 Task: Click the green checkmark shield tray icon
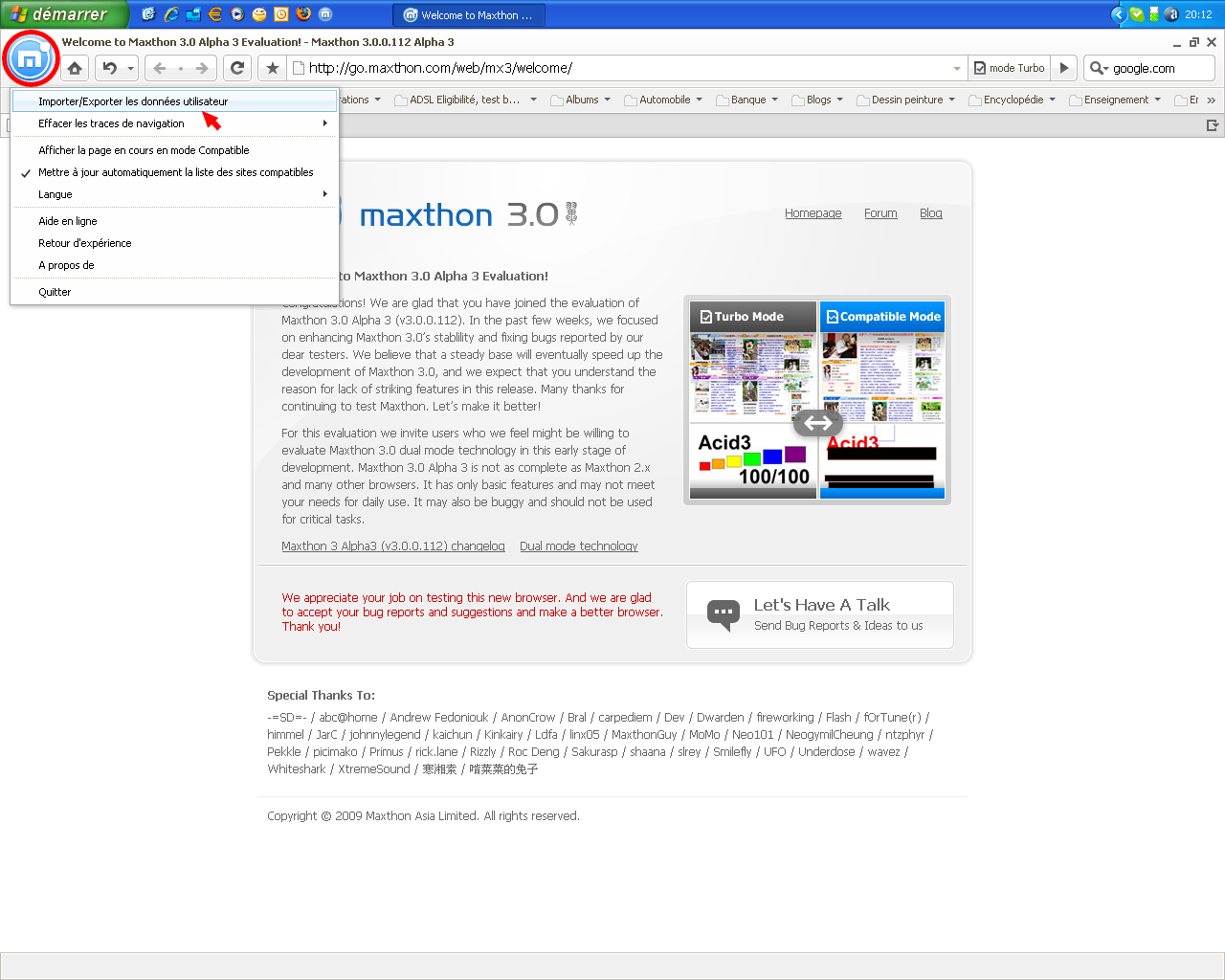1136,14
